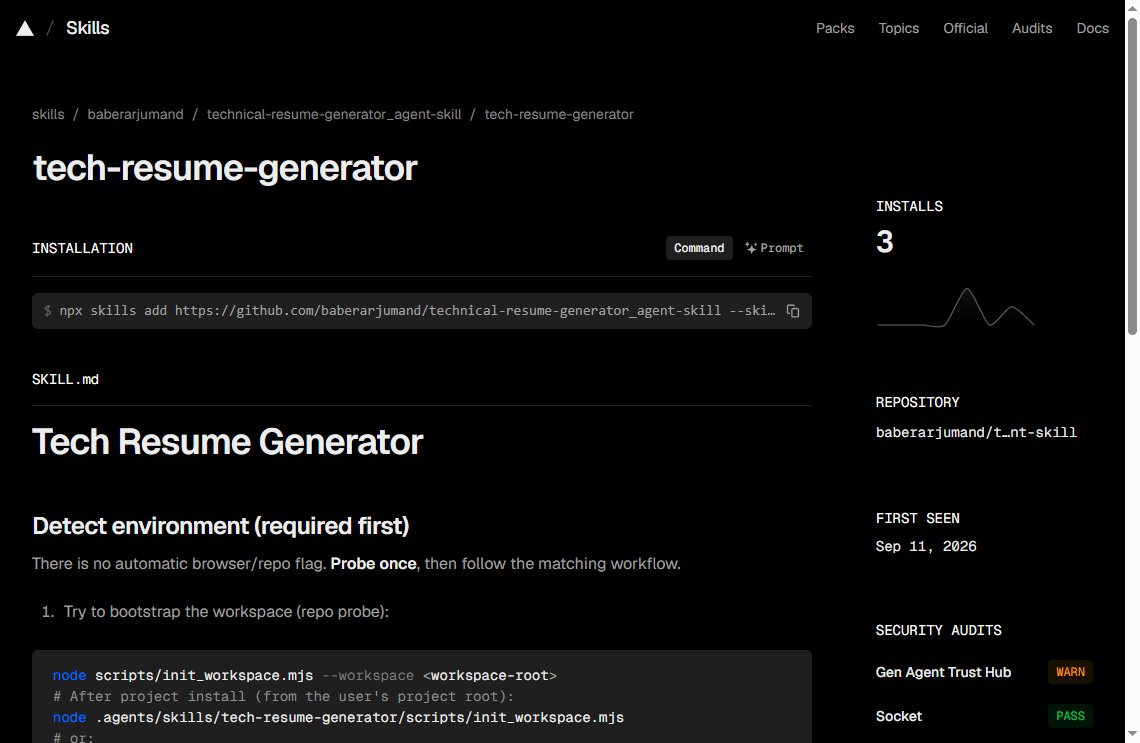The height and width of the screenshot is (743, 1140).
Task: Go to the skills breadcrumb
Action: [x=48, y=114]
